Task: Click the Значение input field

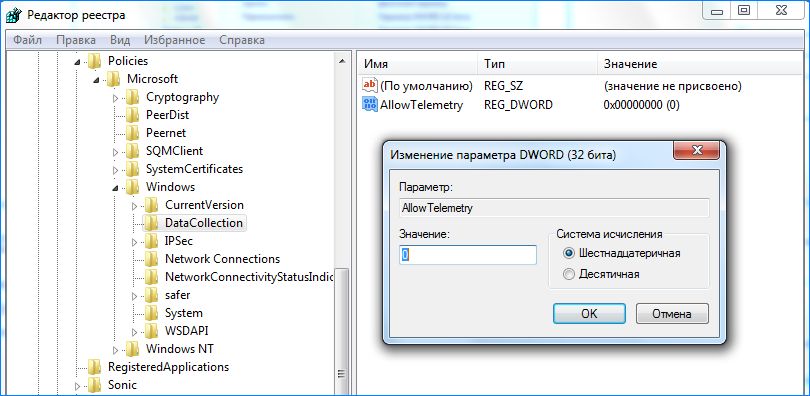Action: (468, 255)
